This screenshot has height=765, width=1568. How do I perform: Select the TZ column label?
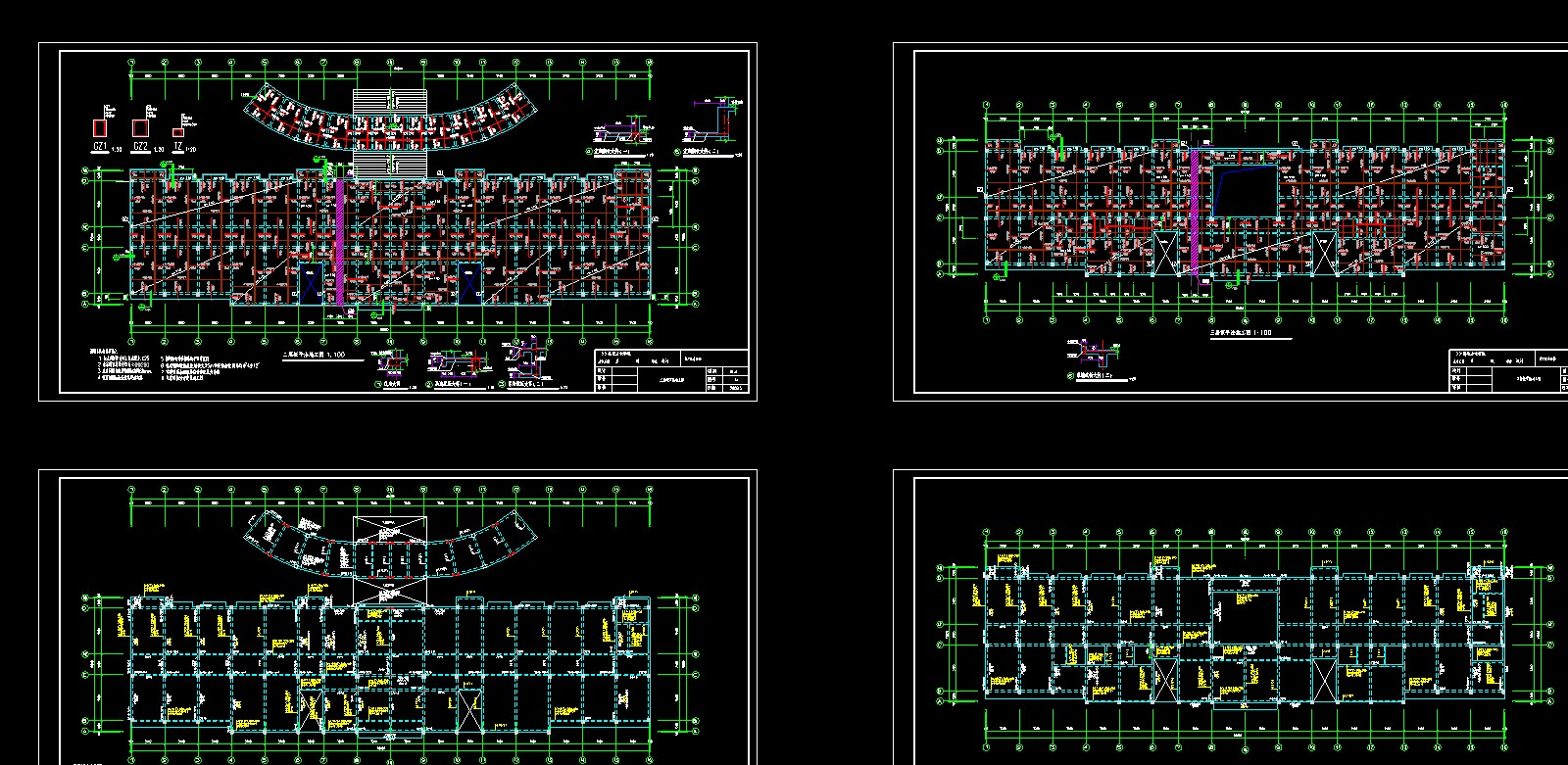coord(177,146)
